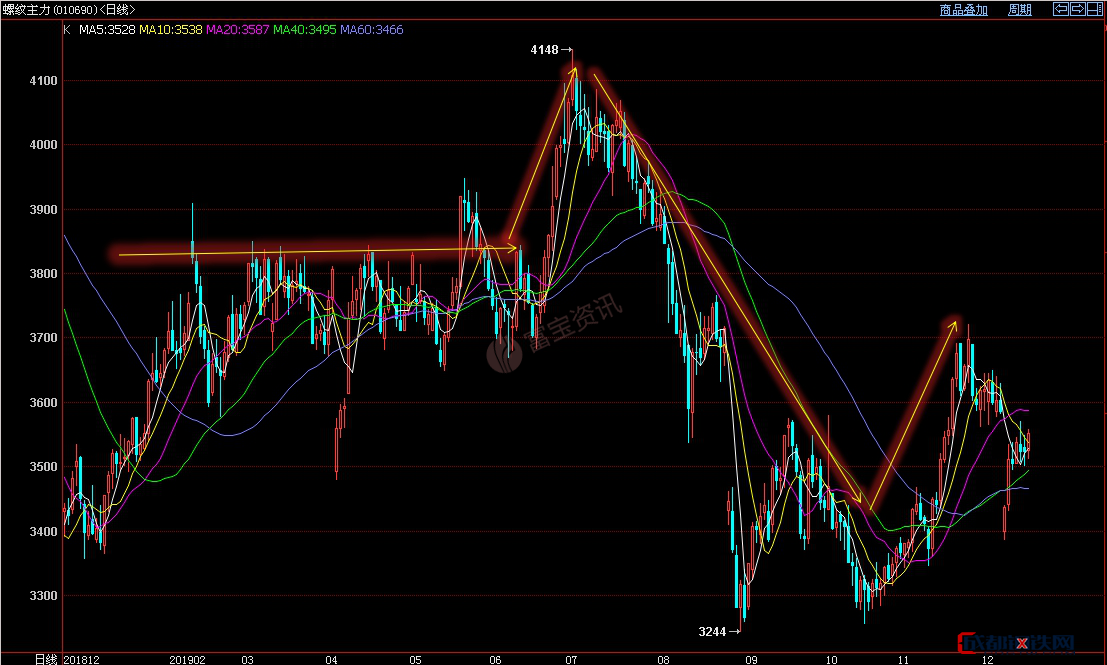Click the MA40:3495 green indicator label
Viewport: 1107px width, 665px height.
pyautogui.click(x=305, y=30)
